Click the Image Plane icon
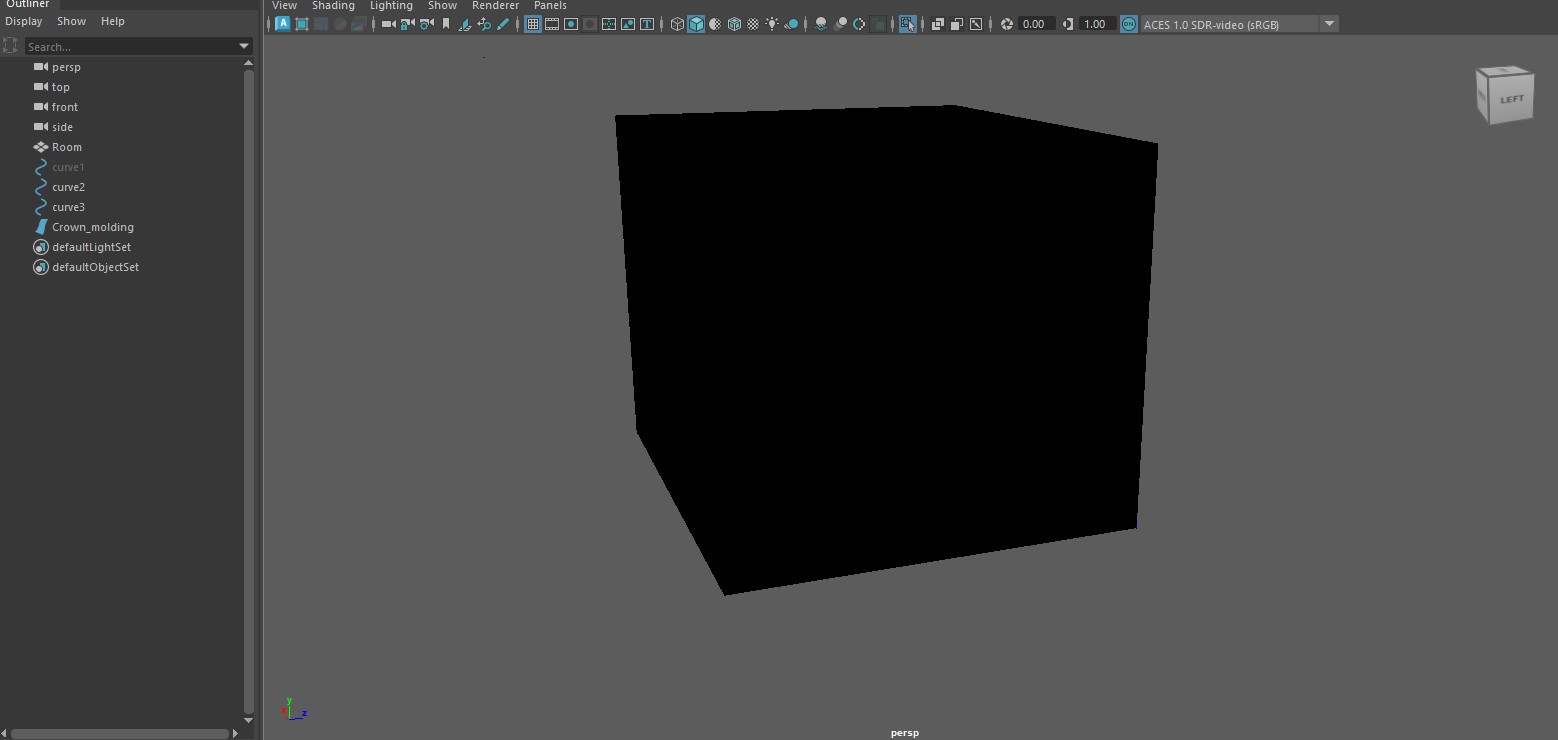Screen dimensions: 1558x740 click(x=464, y=24)
